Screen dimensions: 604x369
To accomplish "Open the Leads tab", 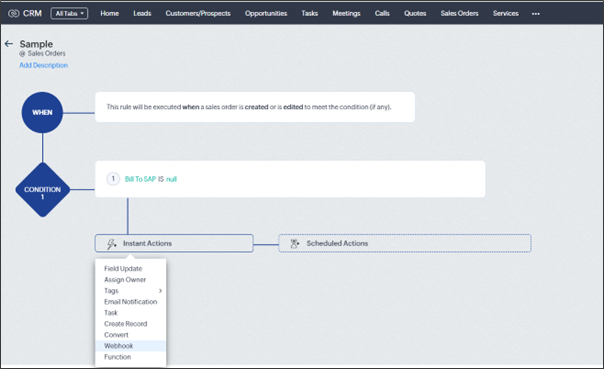I will coord(142,13).
